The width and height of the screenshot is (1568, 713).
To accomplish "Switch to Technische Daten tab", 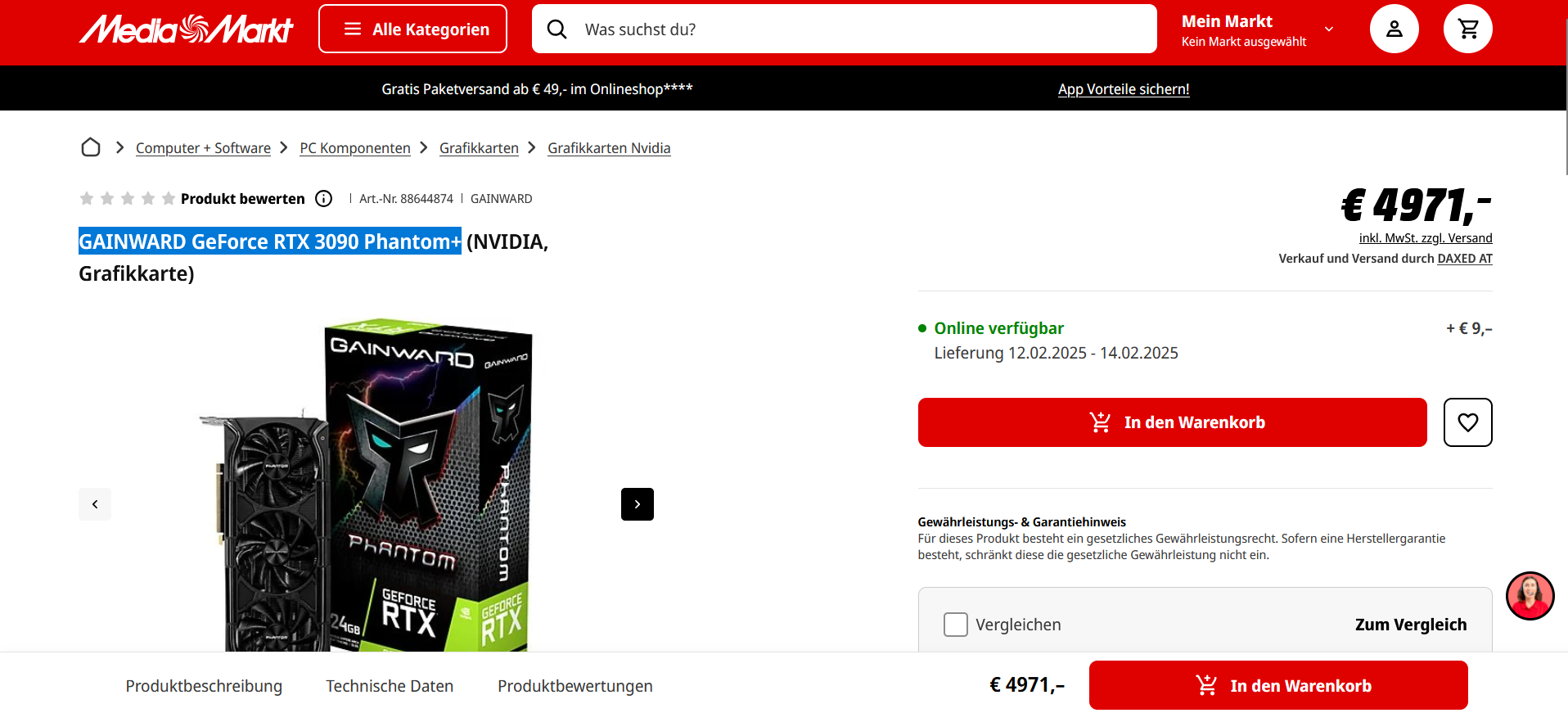I will (390, 686).
